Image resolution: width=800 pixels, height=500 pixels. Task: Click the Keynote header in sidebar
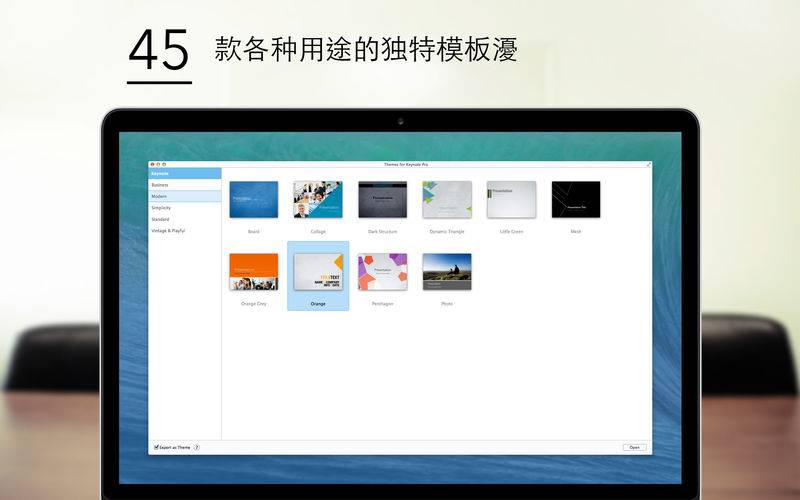[x=185, y=173]
